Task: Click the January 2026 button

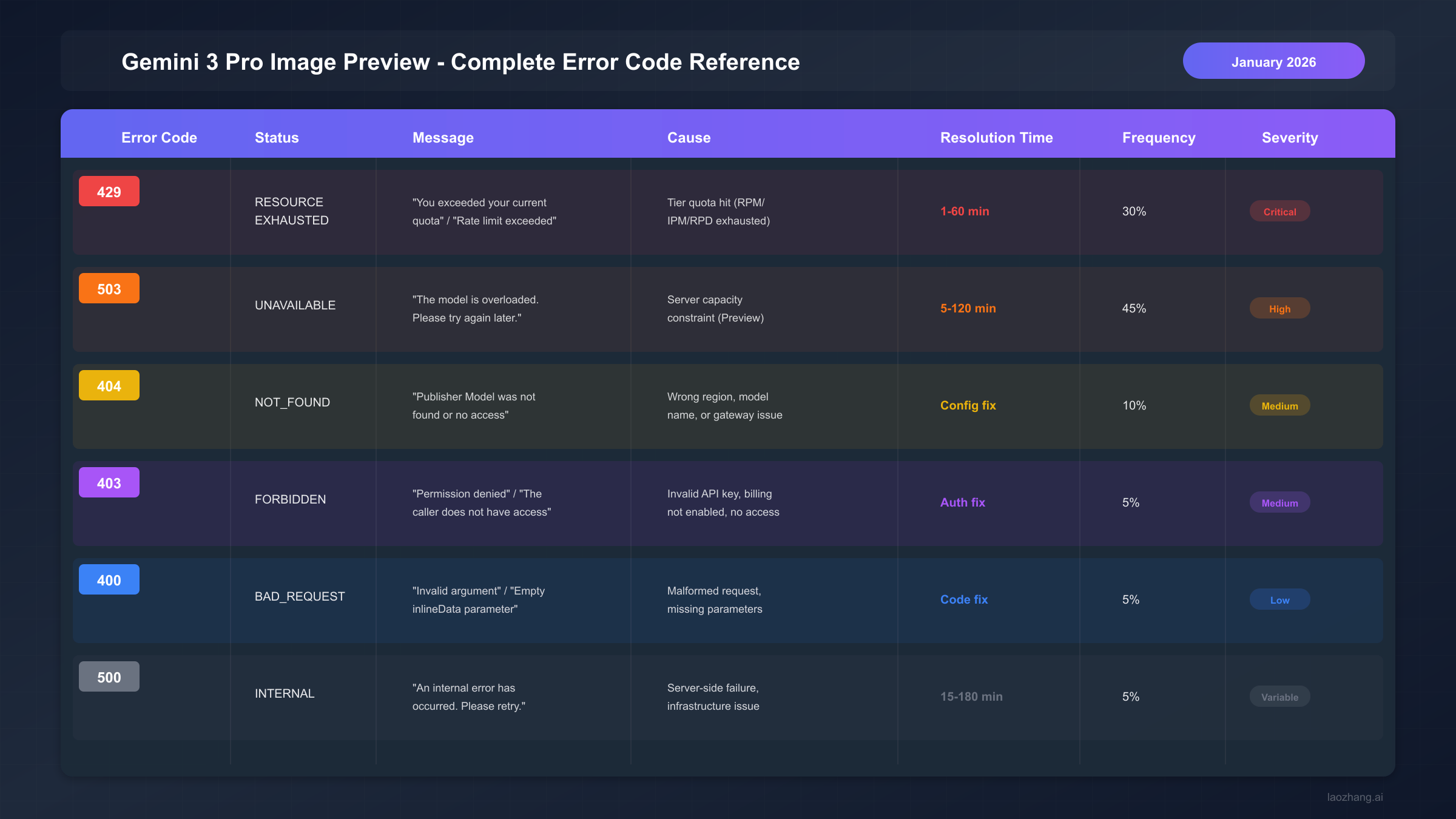Action: coord(1273,61)
